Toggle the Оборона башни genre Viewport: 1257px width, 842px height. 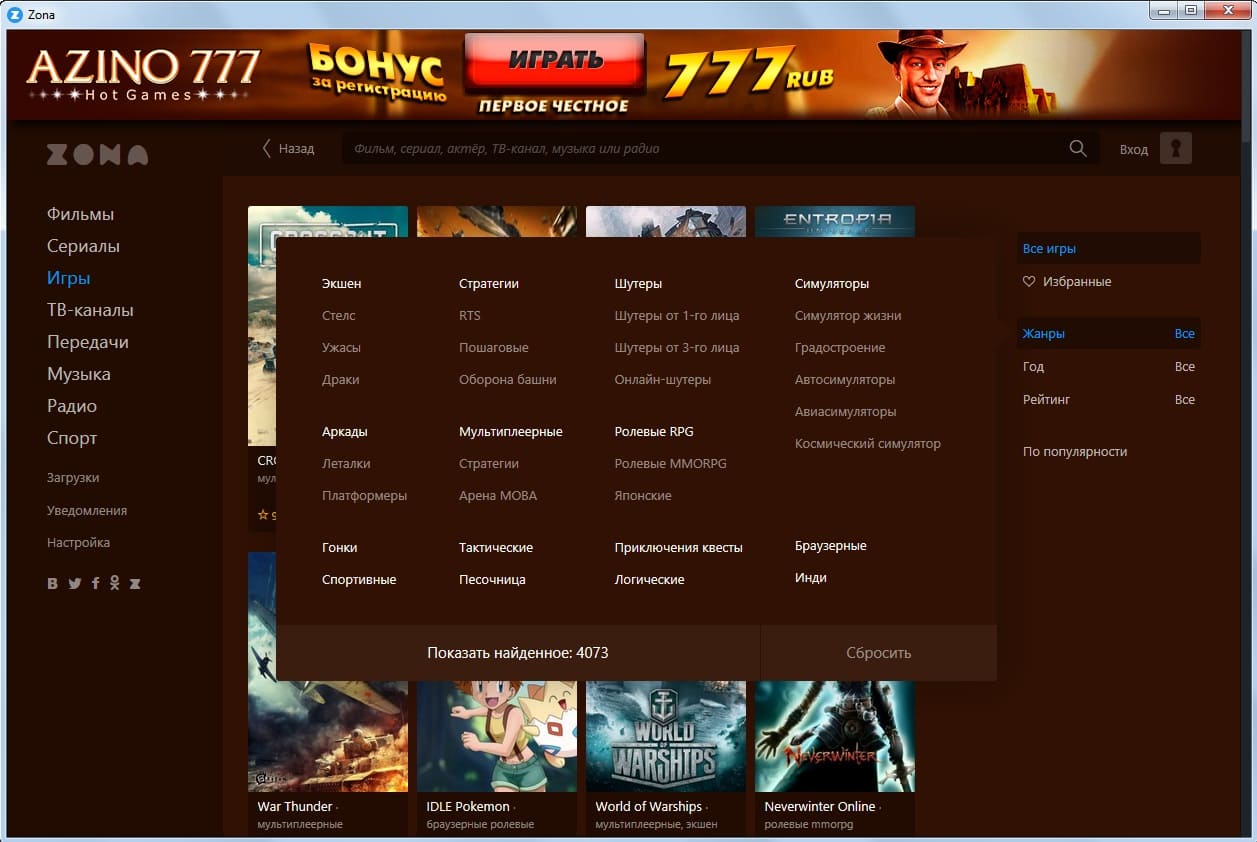[508, 380]
